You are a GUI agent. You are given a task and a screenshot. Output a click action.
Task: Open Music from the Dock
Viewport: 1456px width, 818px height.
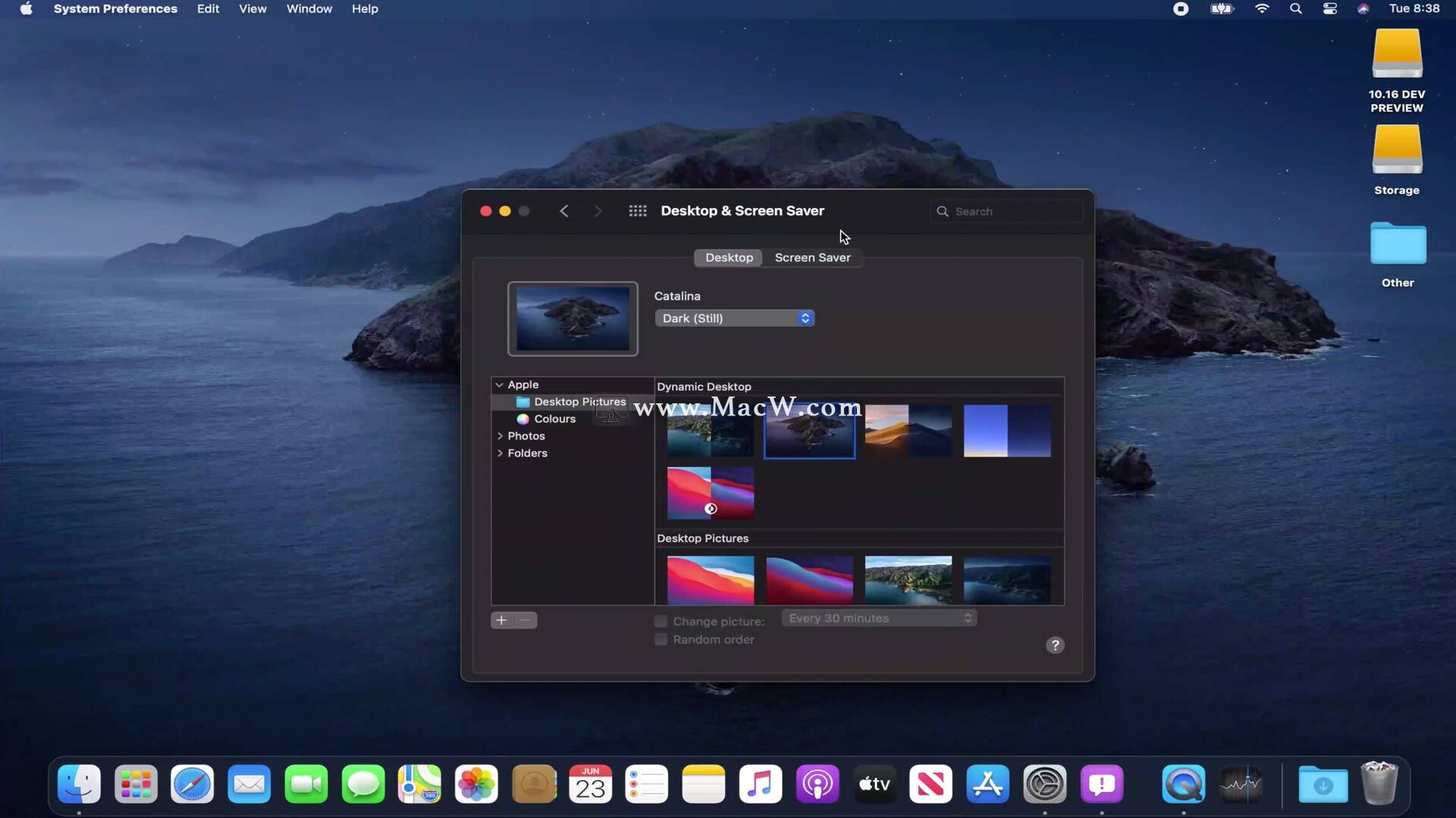point(761,784)
